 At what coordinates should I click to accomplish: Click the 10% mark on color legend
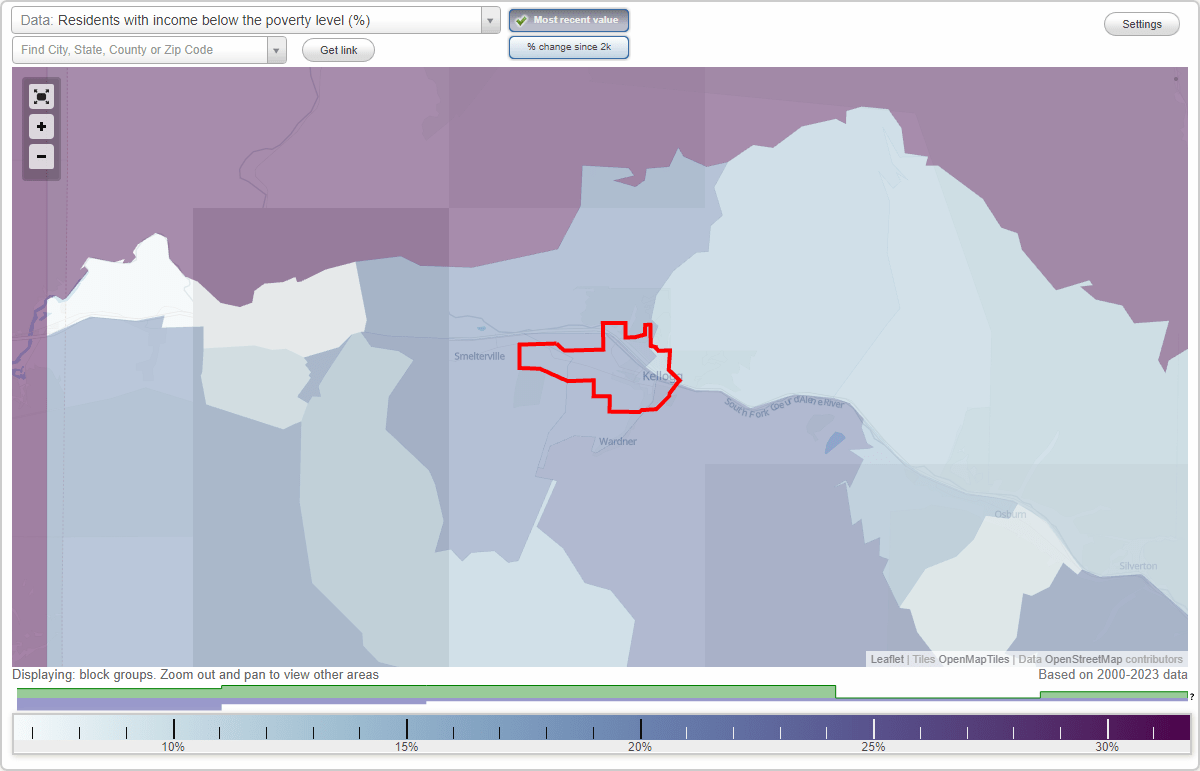point(173,747)
